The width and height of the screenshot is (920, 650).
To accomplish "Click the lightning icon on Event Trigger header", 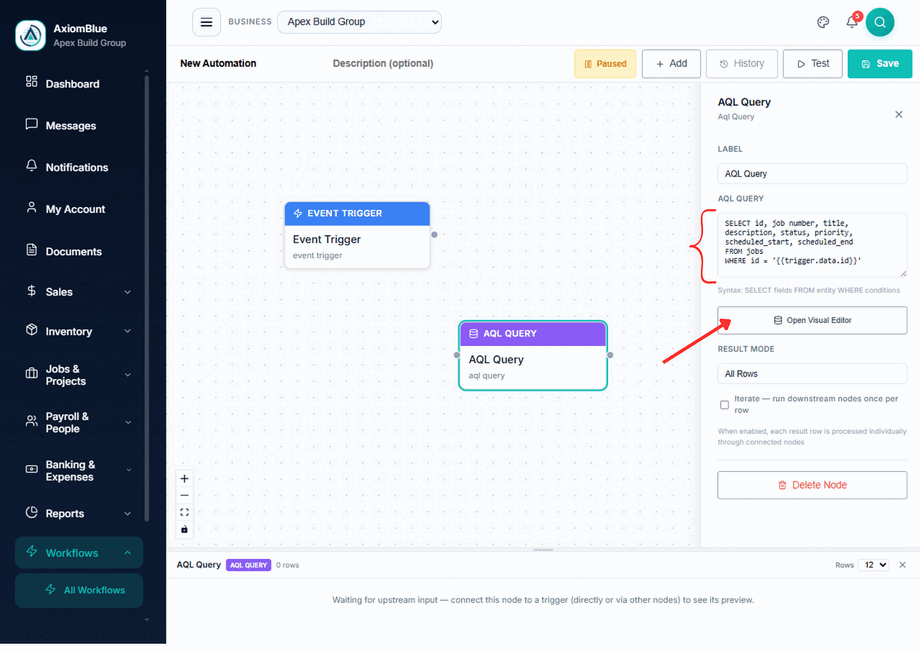I will (x=298, y=214).
